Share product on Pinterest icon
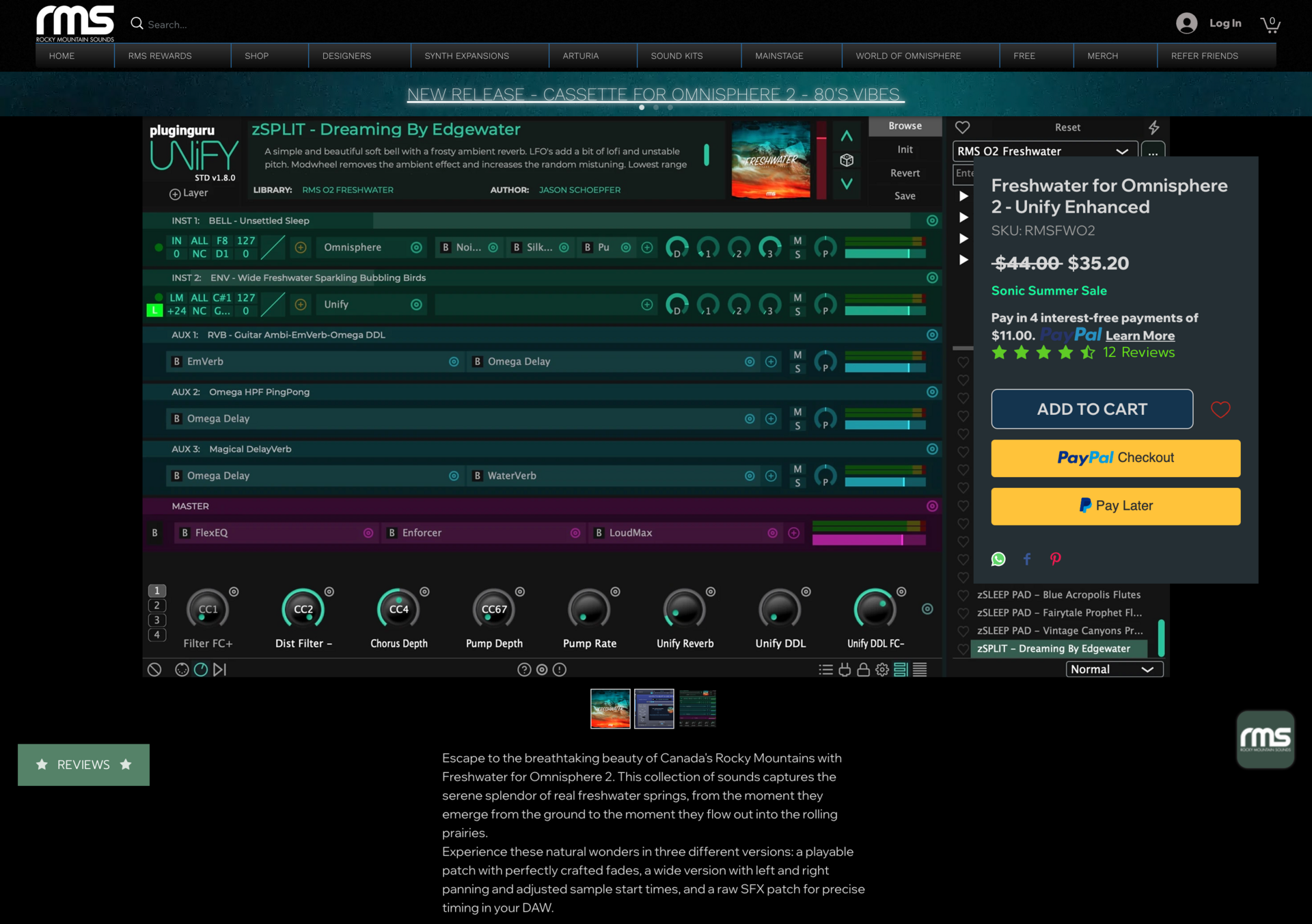The height and width of the screenshot is (924, 1312). (x=1055, y=559)
